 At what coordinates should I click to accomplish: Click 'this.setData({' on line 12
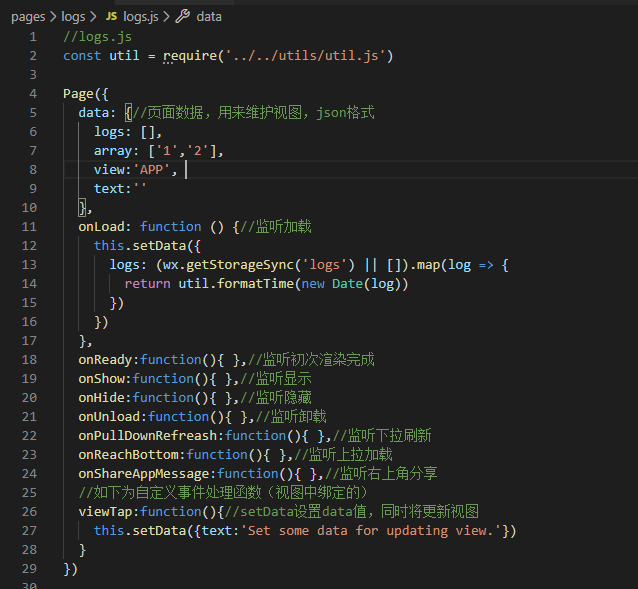click(x=147, y=246)
